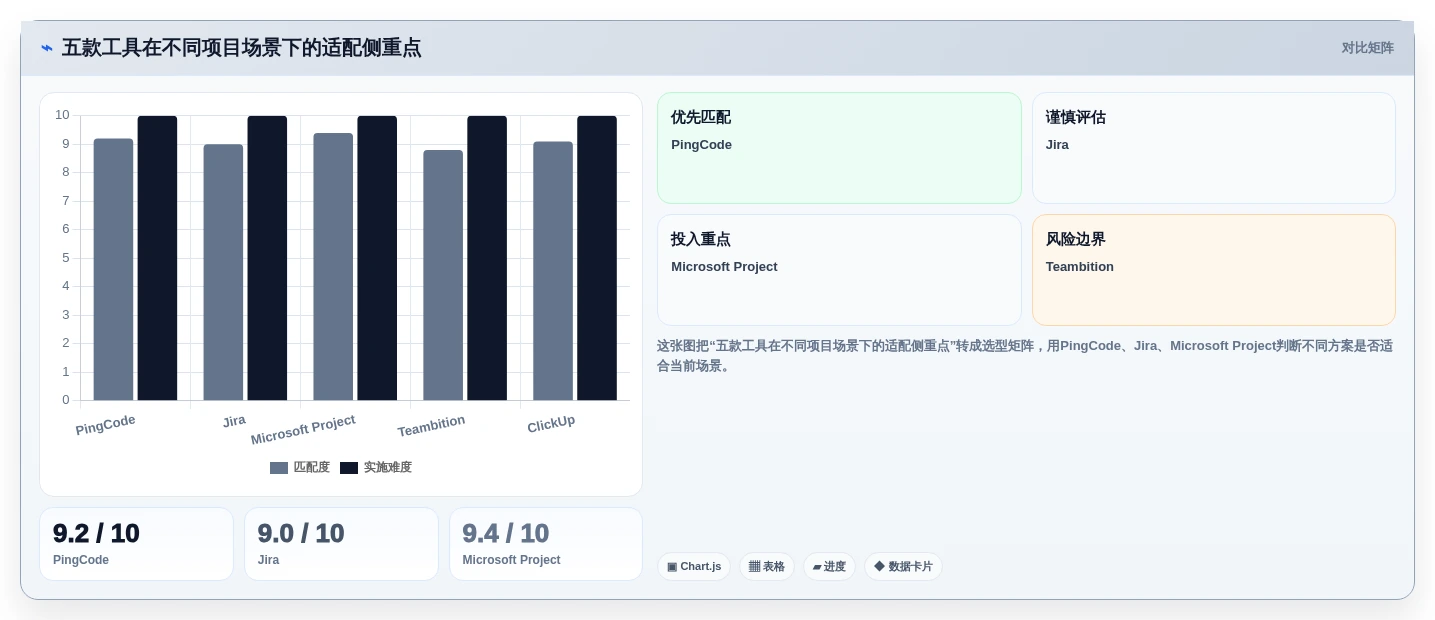Click the PingCode x-axis label

click(105, 425)
